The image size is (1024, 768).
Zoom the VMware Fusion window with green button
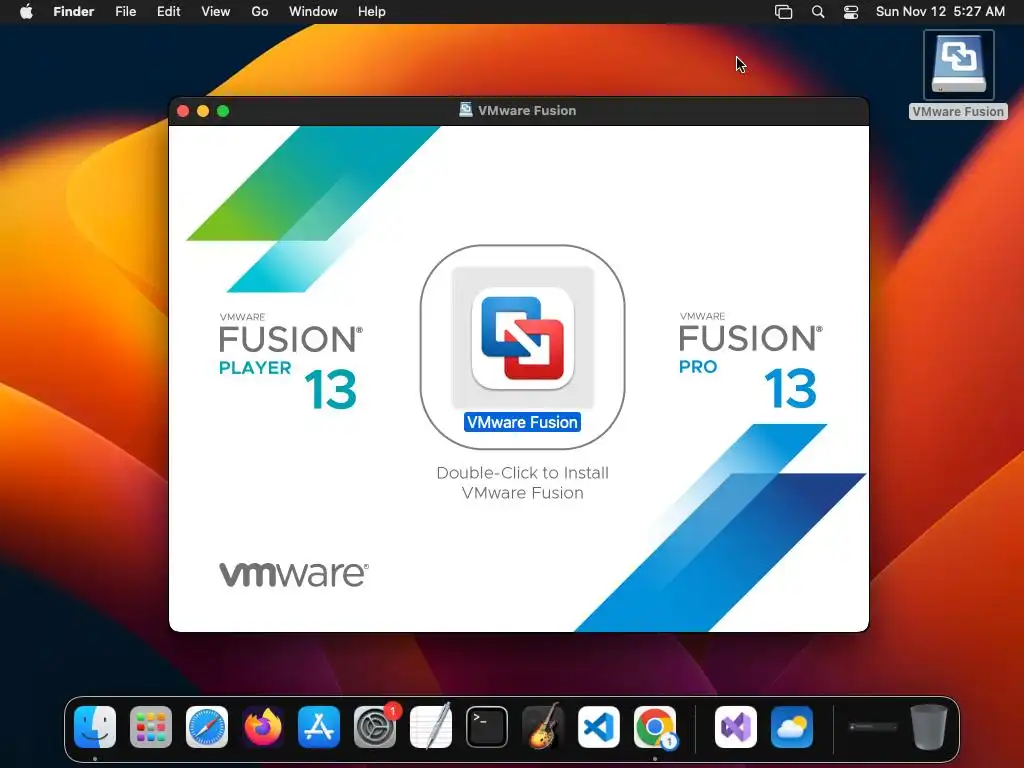223,111
